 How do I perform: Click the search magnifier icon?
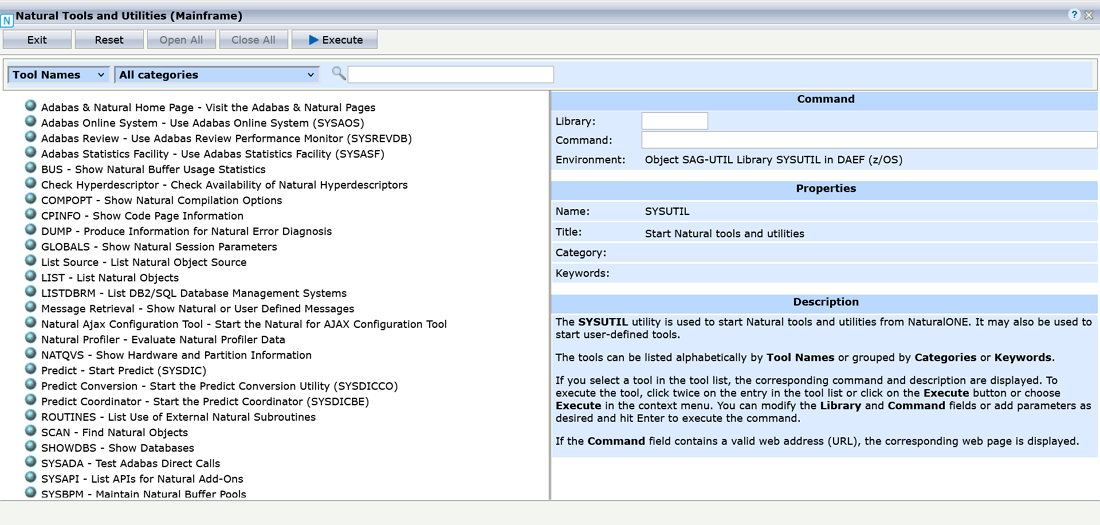[x=339, y=73]
